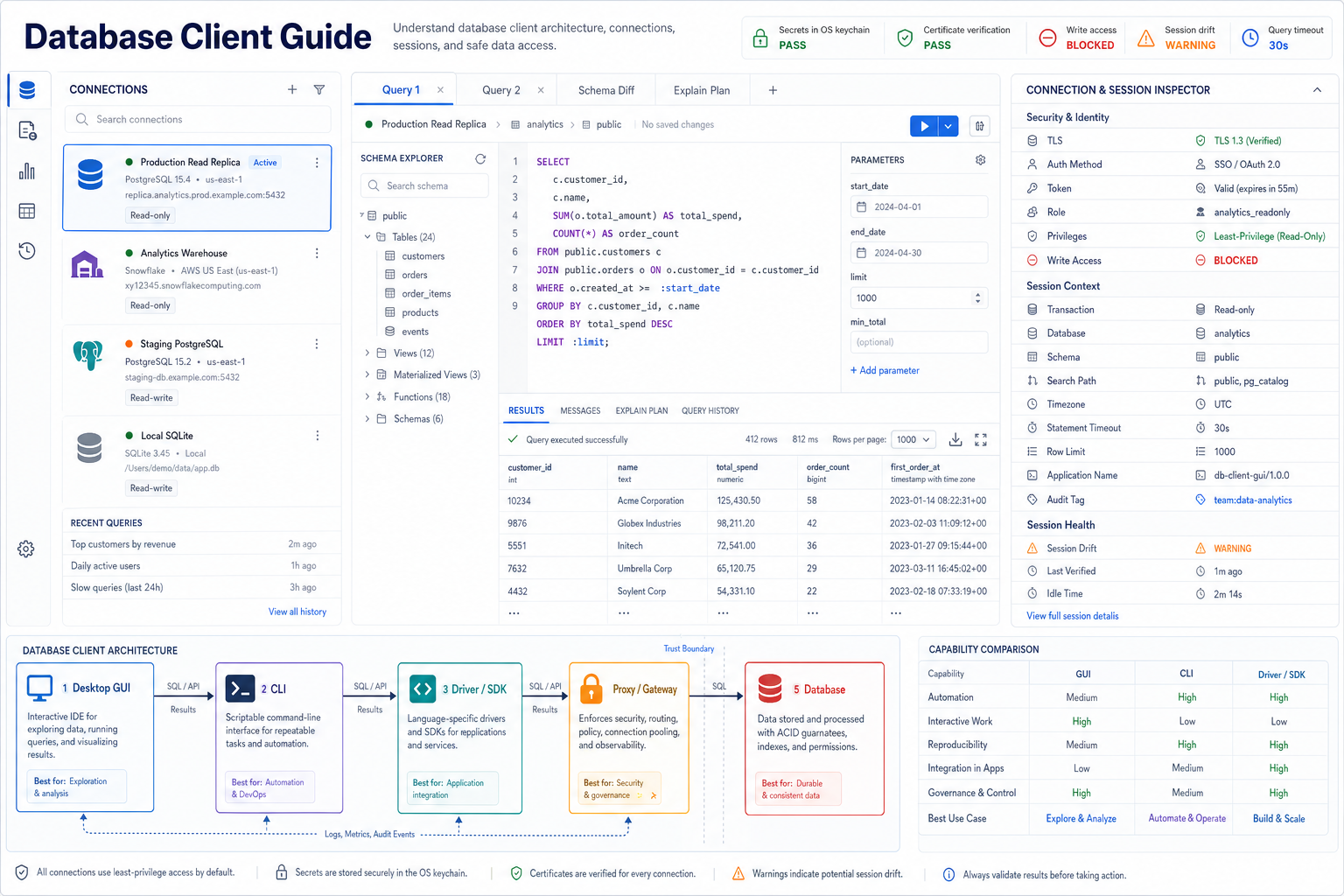Click the team:data-analytics audit tag
1344x896 pixels.
pos(1252,500)
